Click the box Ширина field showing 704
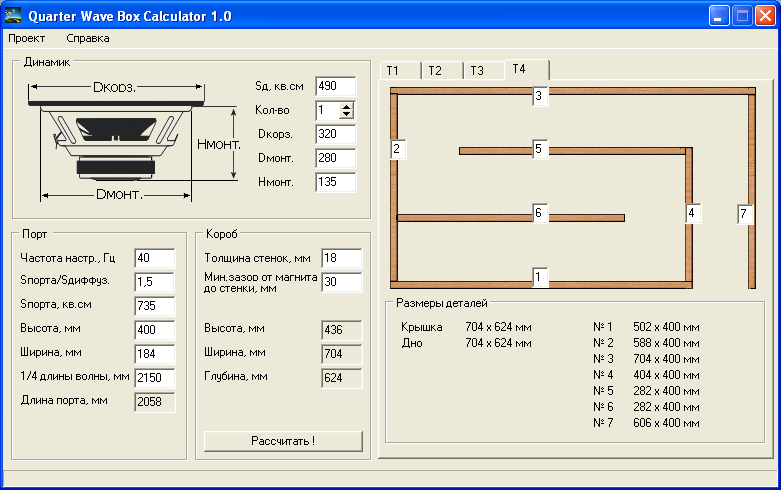 click(342, 354)
